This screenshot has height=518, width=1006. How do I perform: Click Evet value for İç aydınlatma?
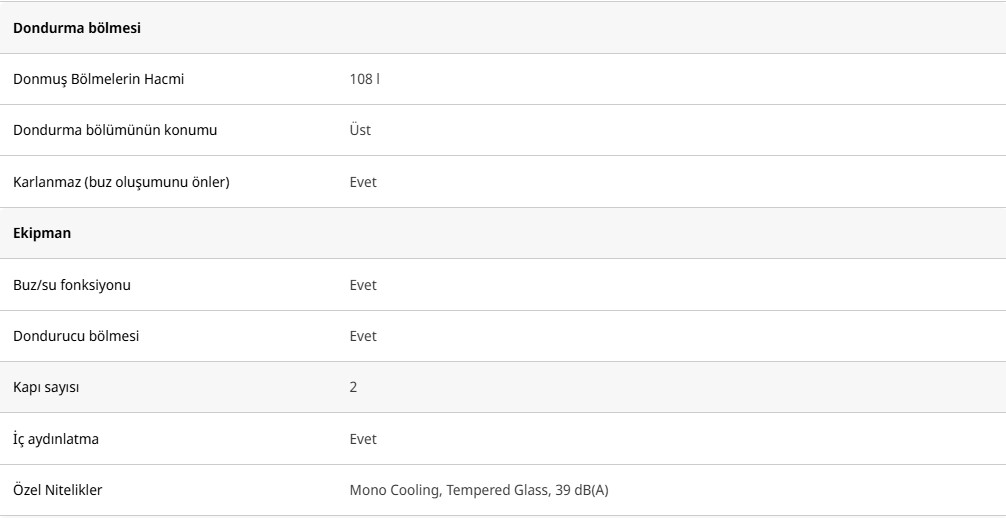[x=363, y=439]
